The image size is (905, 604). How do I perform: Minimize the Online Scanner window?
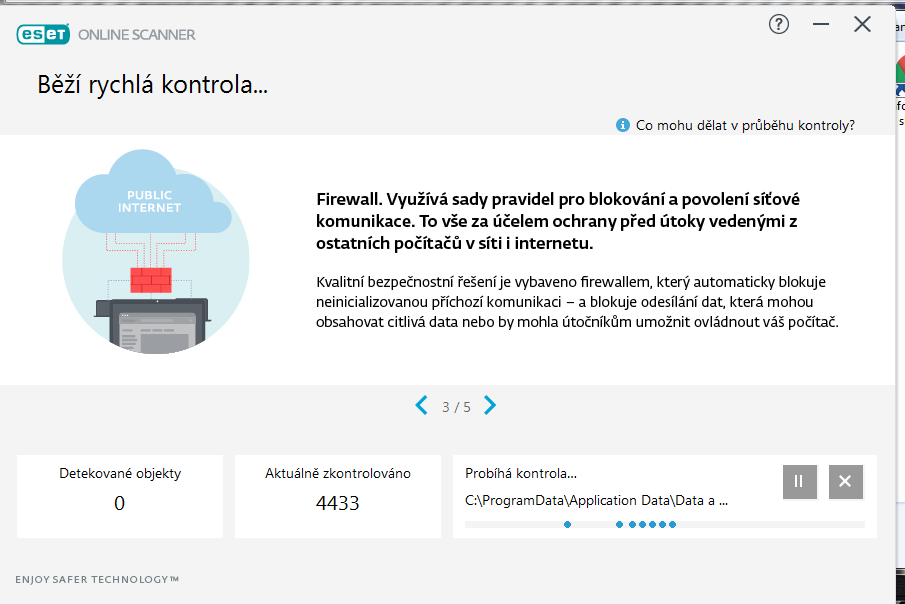pos(821,24)
